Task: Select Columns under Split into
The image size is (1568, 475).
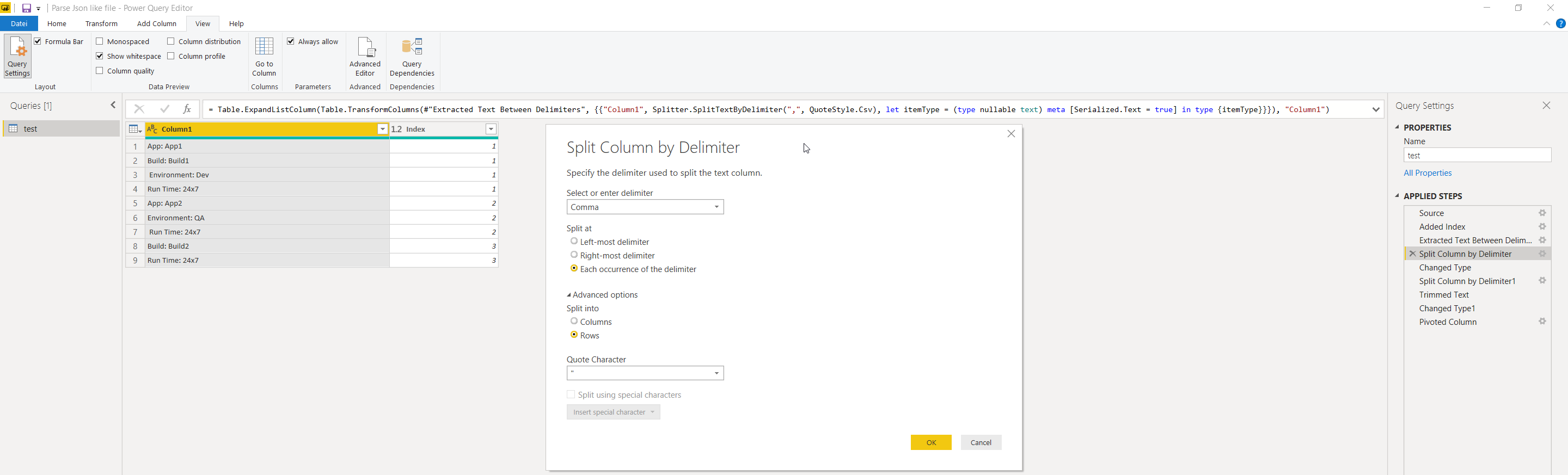Action: click(574, 321)
